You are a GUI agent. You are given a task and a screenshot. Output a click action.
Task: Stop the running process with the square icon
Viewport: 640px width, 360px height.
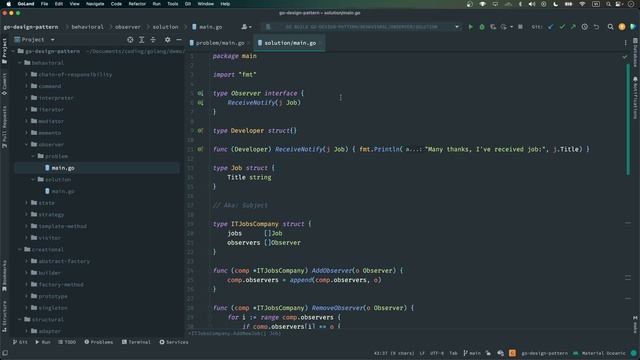520,27
